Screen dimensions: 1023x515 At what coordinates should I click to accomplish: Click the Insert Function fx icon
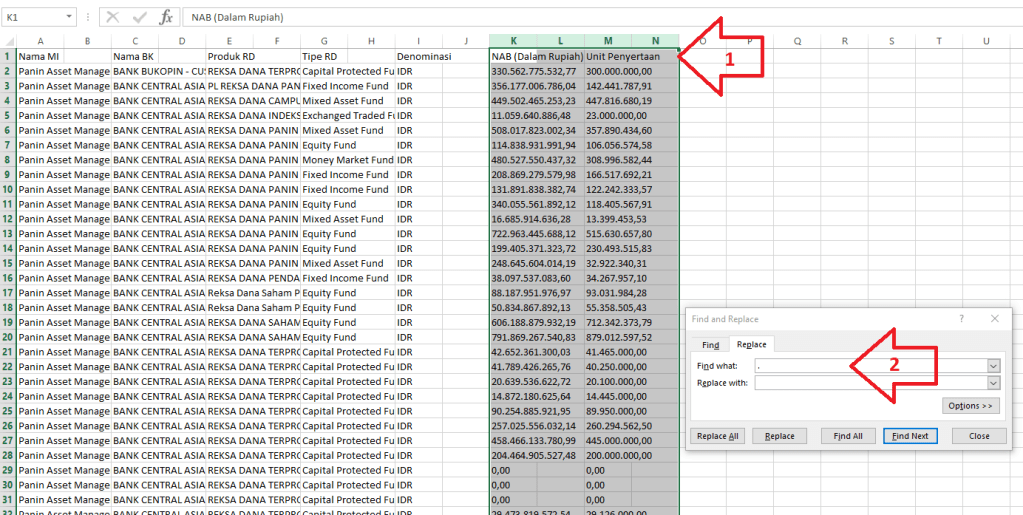(166, 18)
